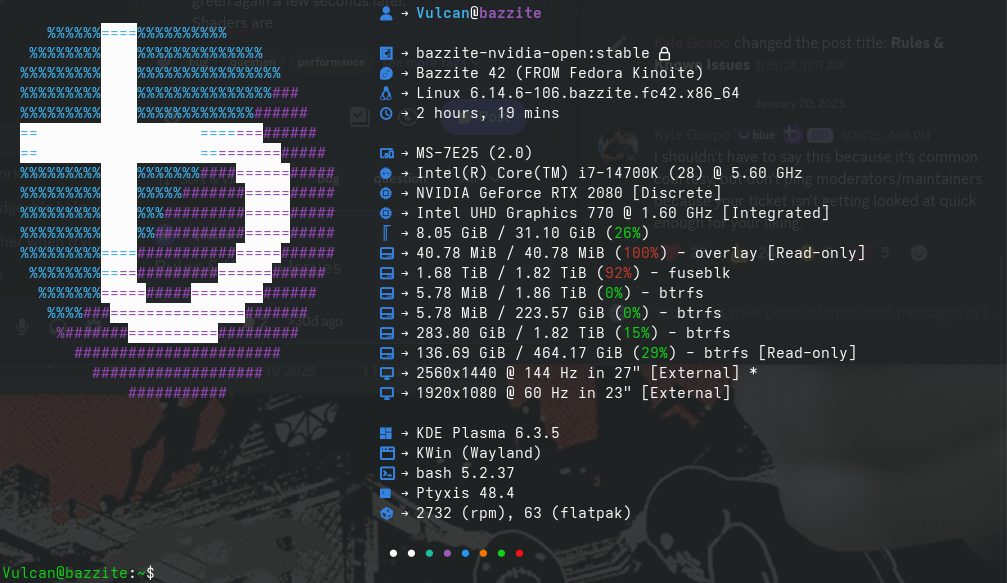Click the disk icon beside 5.78 MiB / 223.57 GiB
The width and height of the screenshot is (1007, 583).
click(387, 313)
